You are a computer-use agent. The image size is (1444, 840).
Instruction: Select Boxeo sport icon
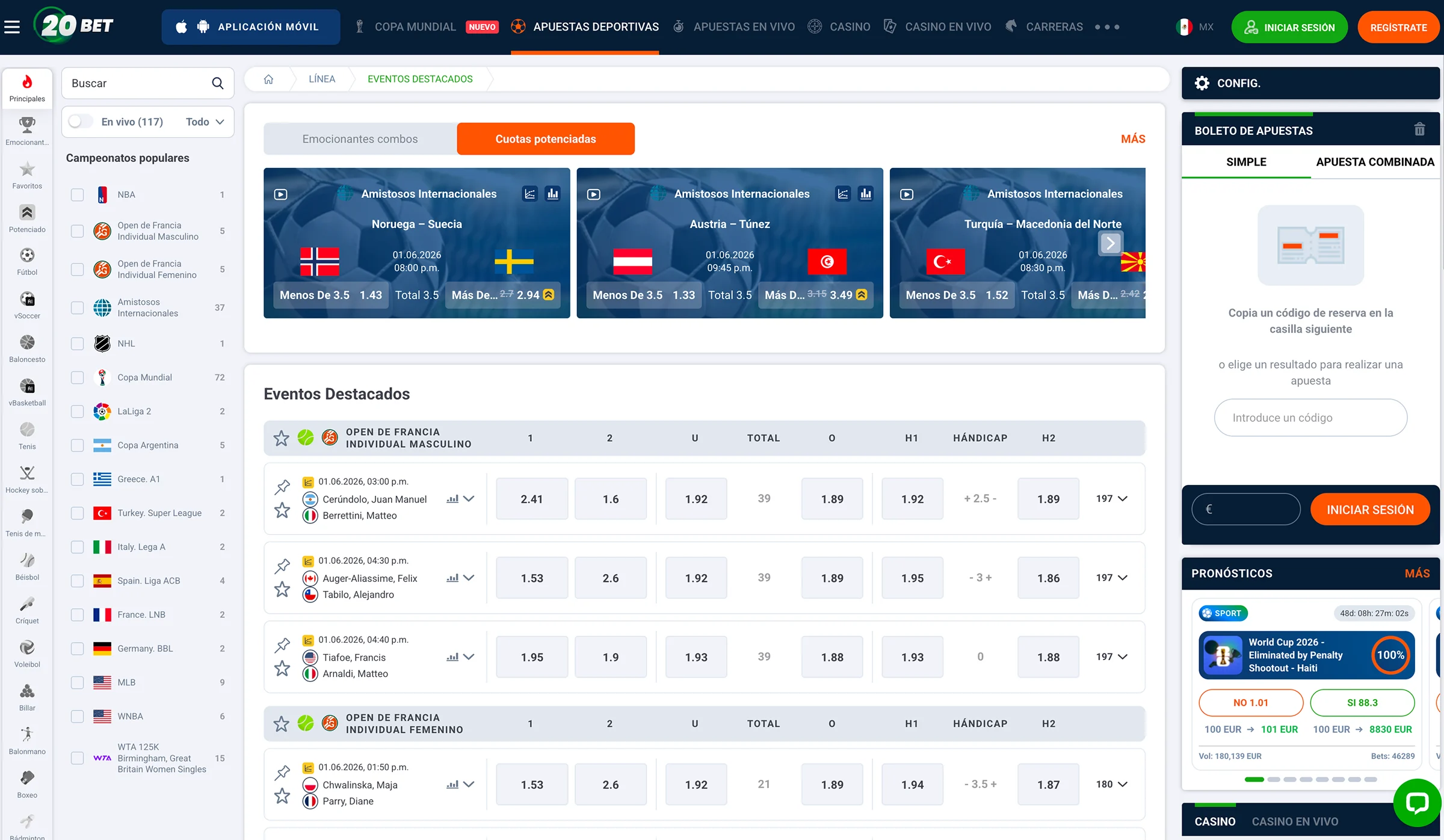[x=27, y=784]
